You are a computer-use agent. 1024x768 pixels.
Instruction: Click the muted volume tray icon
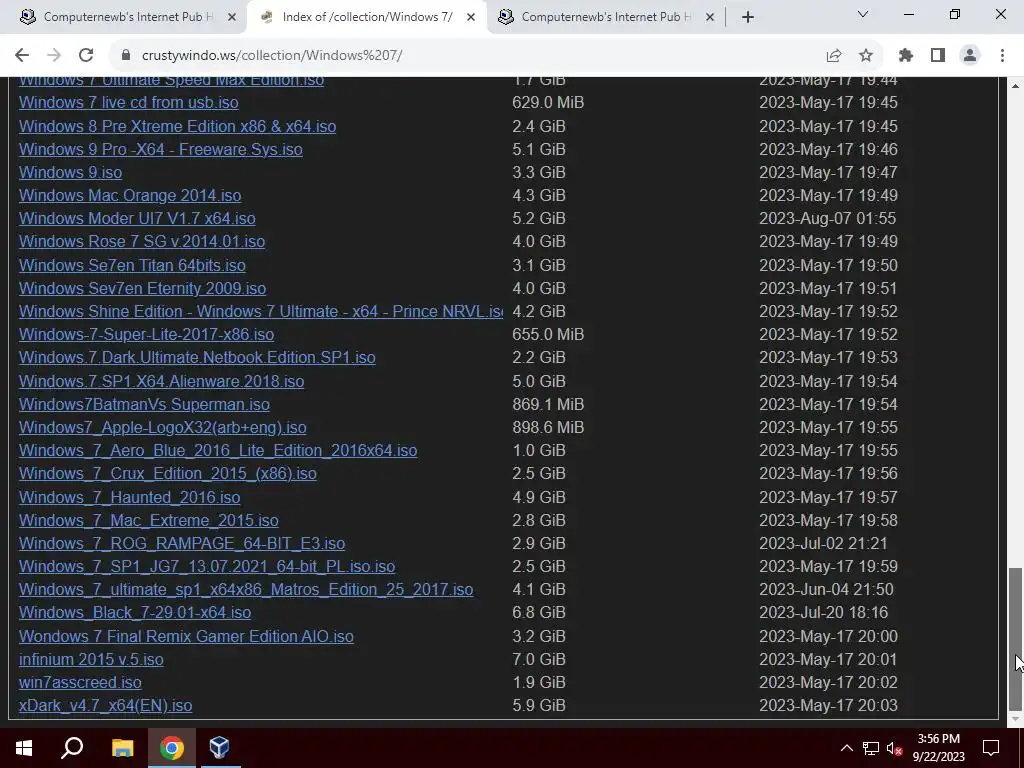tap(894, 748)
